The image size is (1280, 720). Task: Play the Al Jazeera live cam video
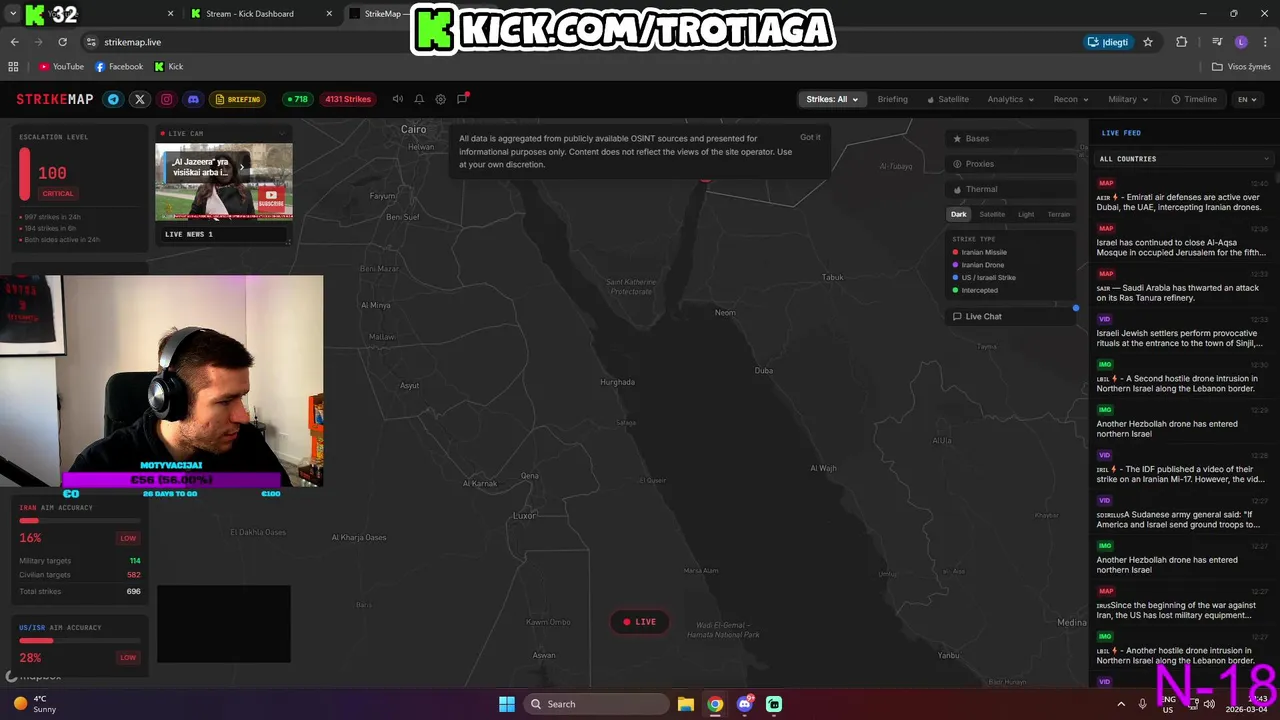pos(223,182)
